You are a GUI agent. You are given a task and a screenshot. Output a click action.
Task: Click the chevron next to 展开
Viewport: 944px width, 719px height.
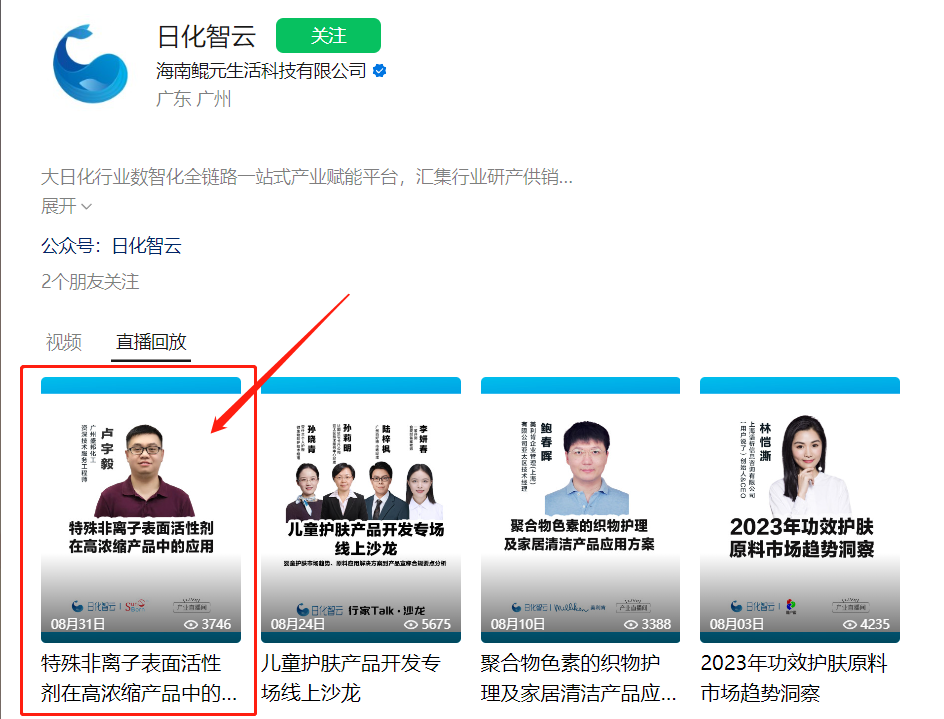(87, 207)
